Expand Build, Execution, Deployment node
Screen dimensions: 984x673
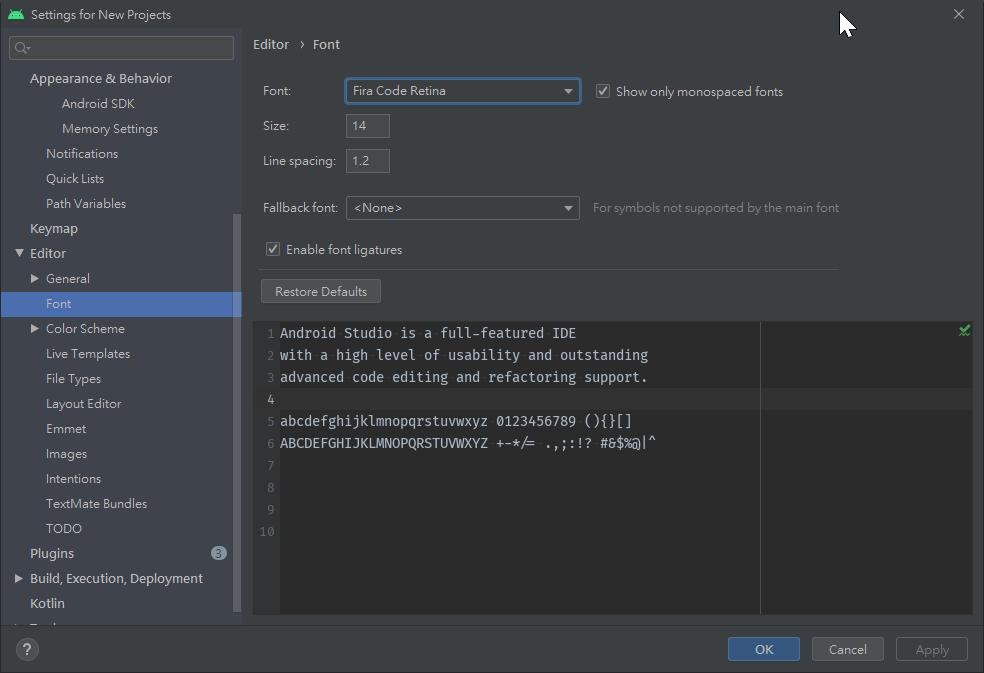(x=19, y=578)
